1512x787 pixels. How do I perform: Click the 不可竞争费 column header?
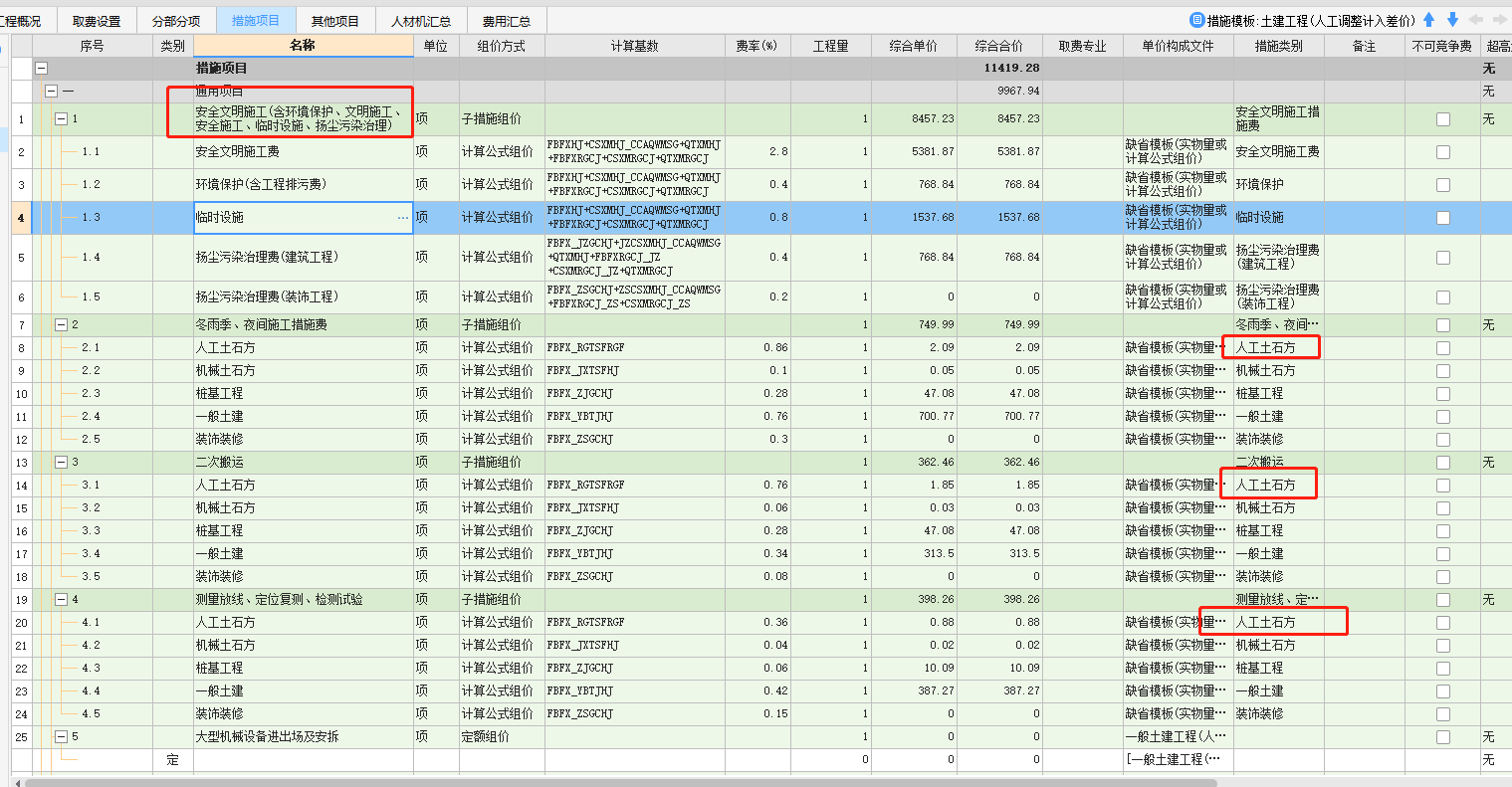coord(1442,46)
